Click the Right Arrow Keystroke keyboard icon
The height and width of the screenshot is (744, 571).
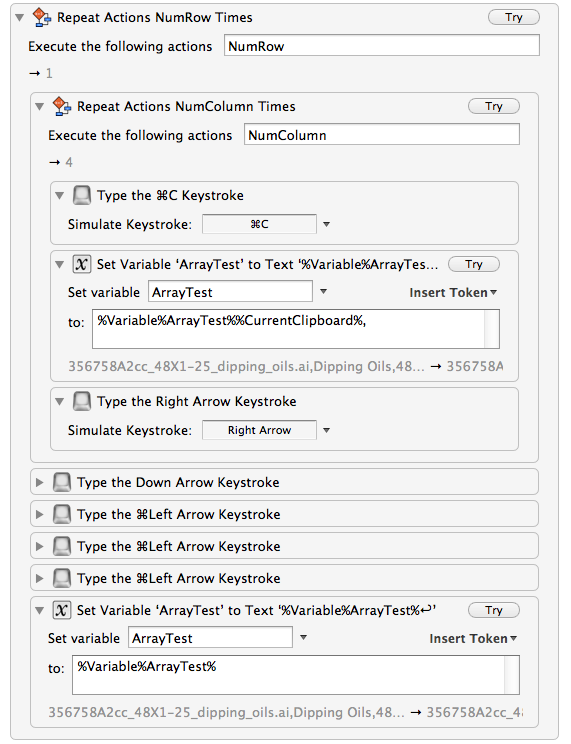[x=82, y=401]
